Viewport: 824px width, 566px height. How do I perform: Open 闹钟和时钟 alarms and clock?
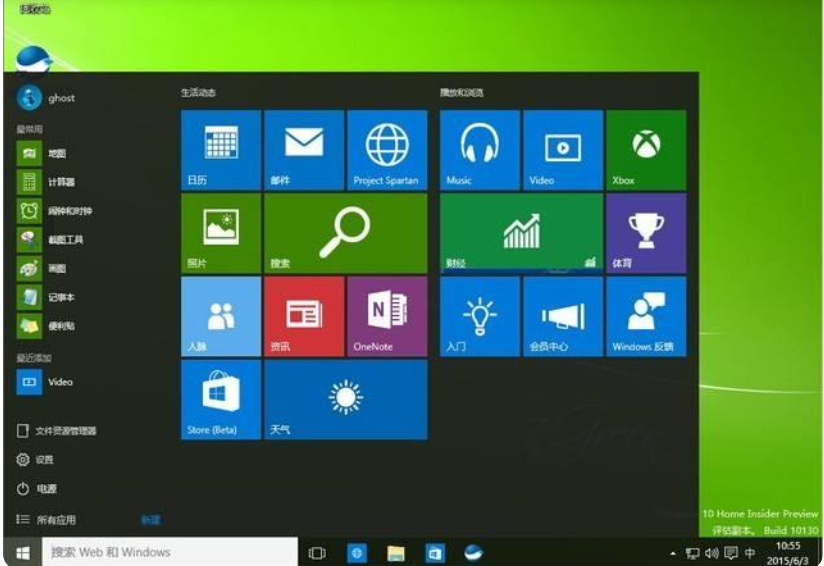click(x=55, y=211)
